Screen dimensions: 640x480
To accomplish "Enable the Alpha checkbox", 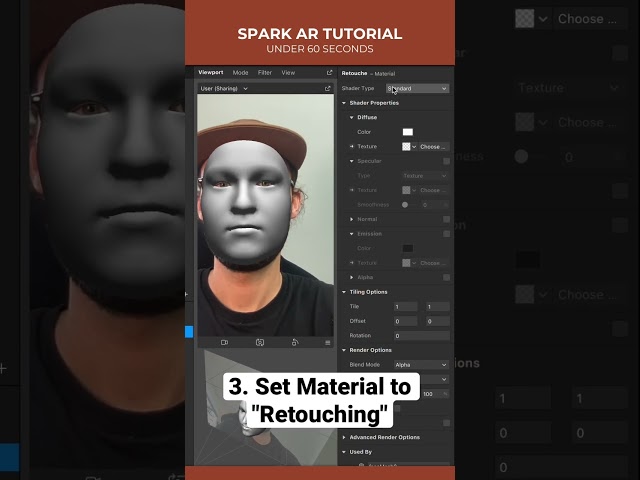I will point(447,278).
